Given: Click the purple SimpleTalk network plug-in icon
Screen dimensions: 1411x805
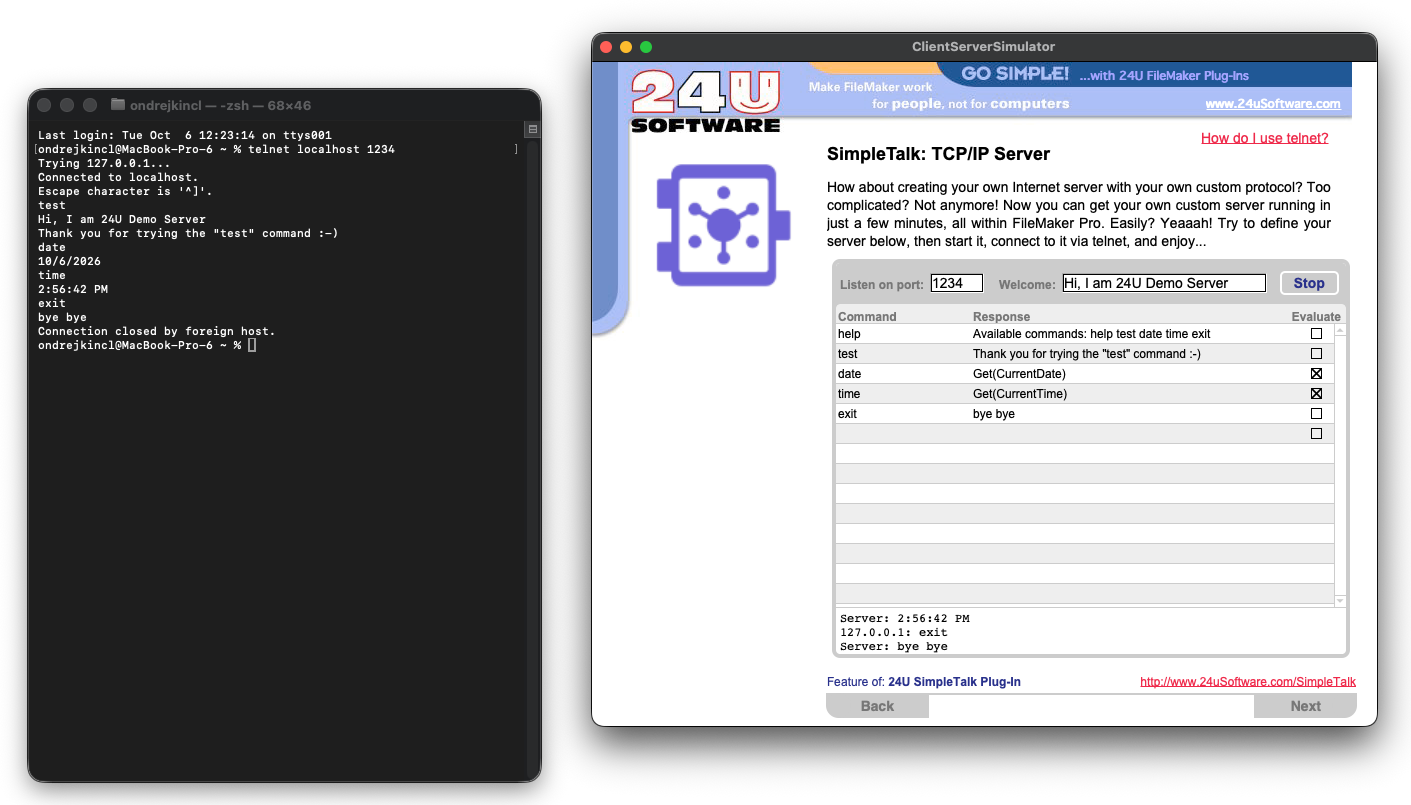Looking at the screenshot, I should 723,225.
